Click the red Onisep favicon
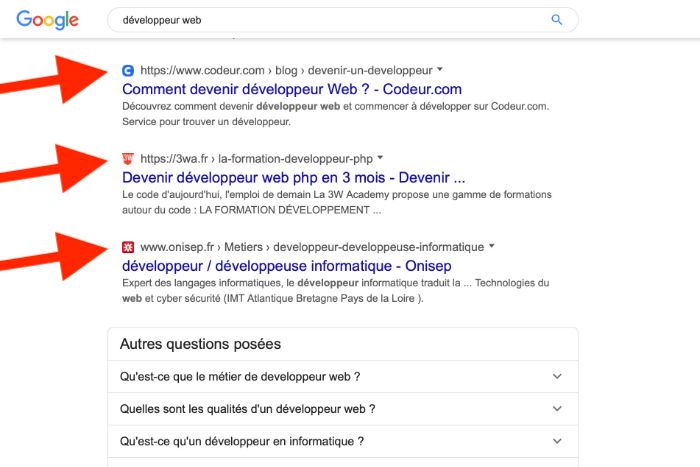The height and width of the screenshot is (467, 700). pyautogui.click(x=127, y=246)
